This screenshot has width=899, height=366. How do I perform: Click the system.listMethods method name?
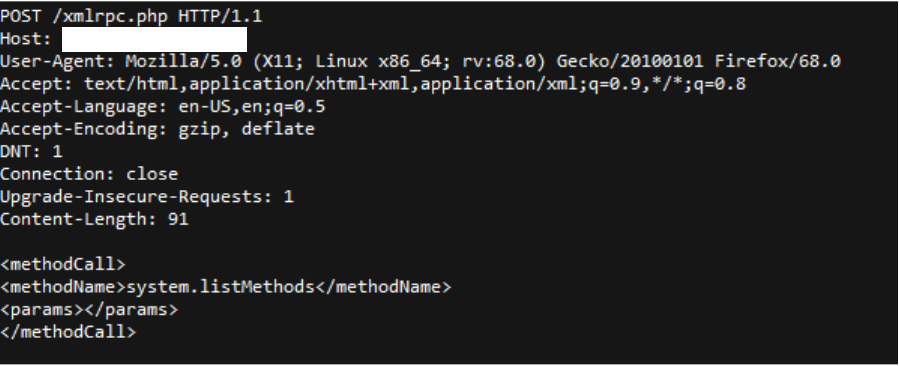(220, 287)
